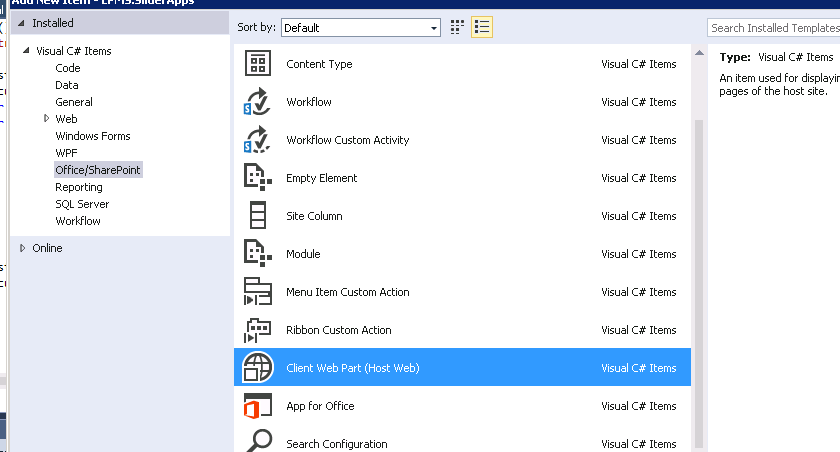
Task: Select the 'Module' template name
Action: [303, 254]
